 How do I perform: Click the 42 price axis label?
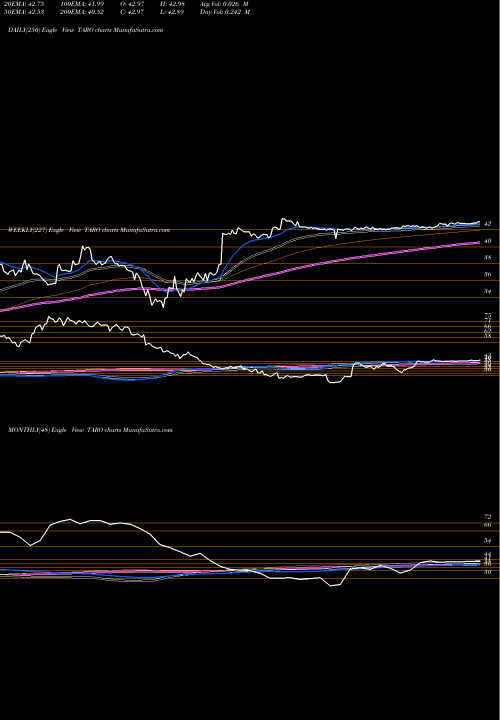[x=488, y=224]
